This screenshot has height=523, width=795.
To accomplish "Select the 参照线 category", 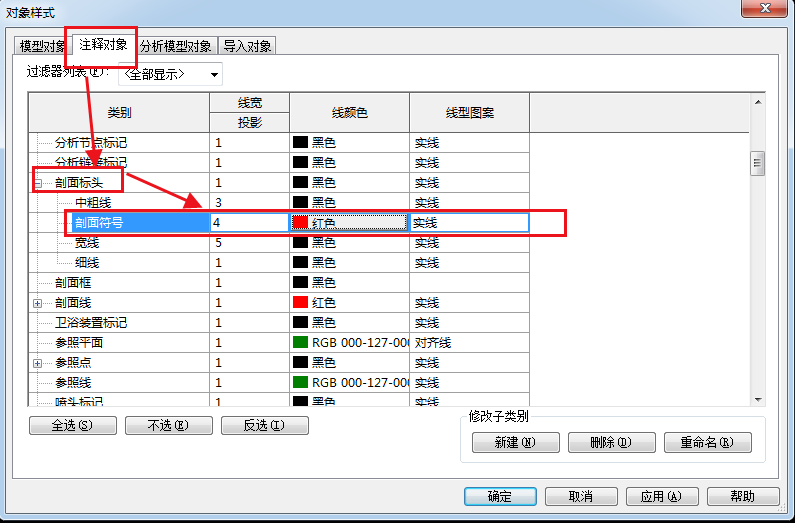I will tap(73, 383).
